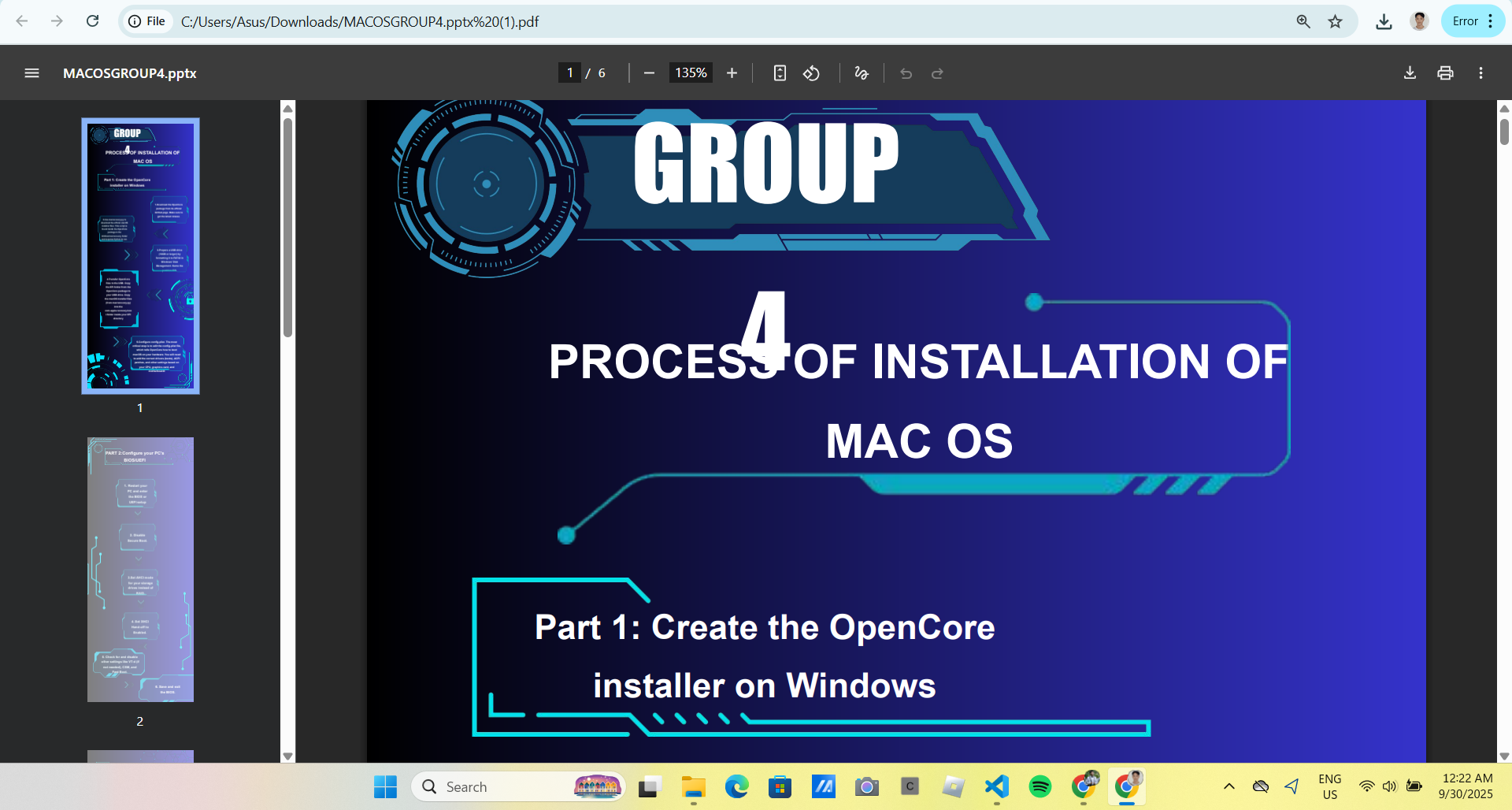The height and width of the screenshot is (810, 1512).
Task: Click the Windows Search box
Action: click(x=504, y=786)
